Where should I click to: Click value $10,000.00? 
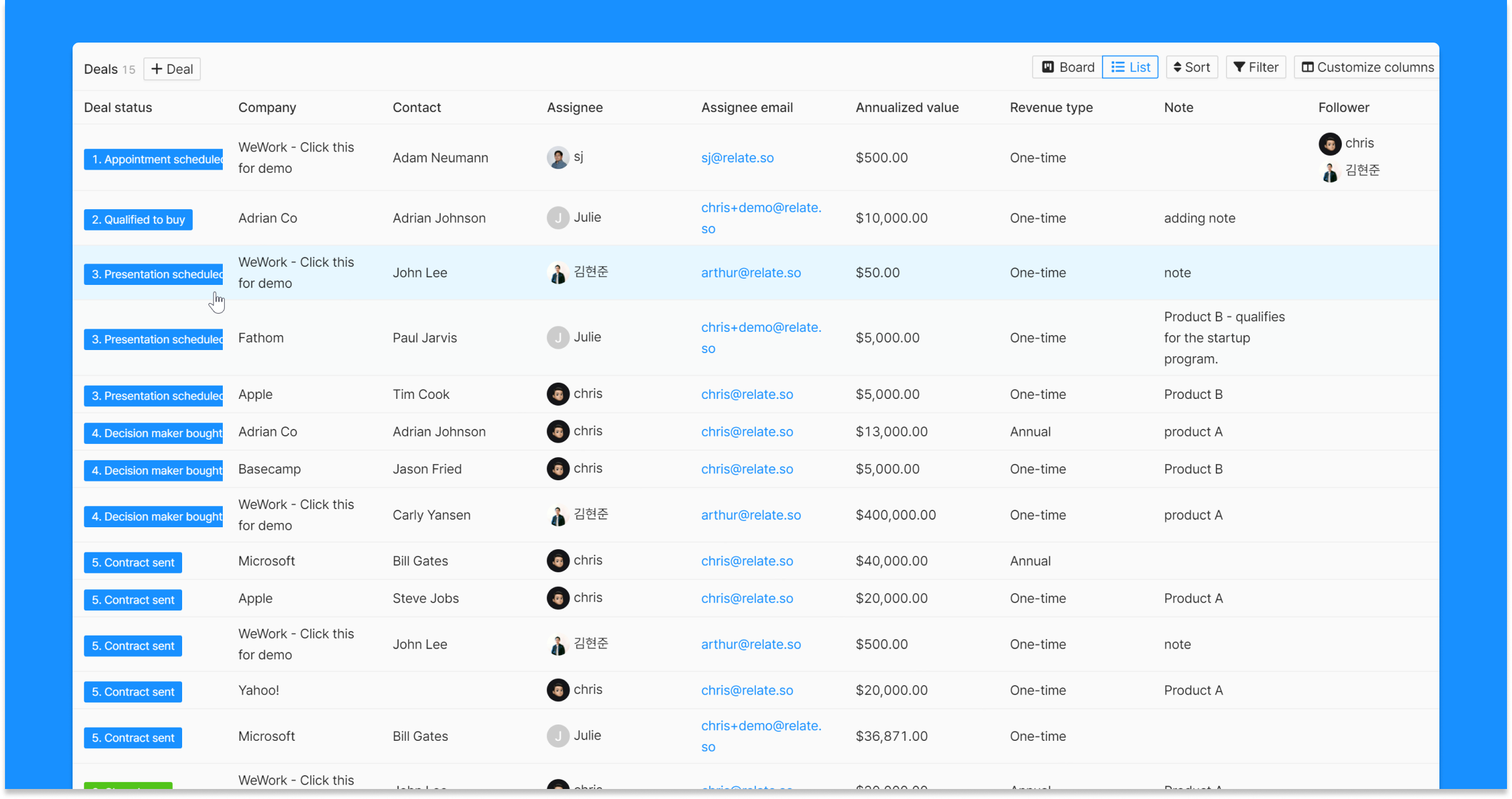tap(891, 218)
